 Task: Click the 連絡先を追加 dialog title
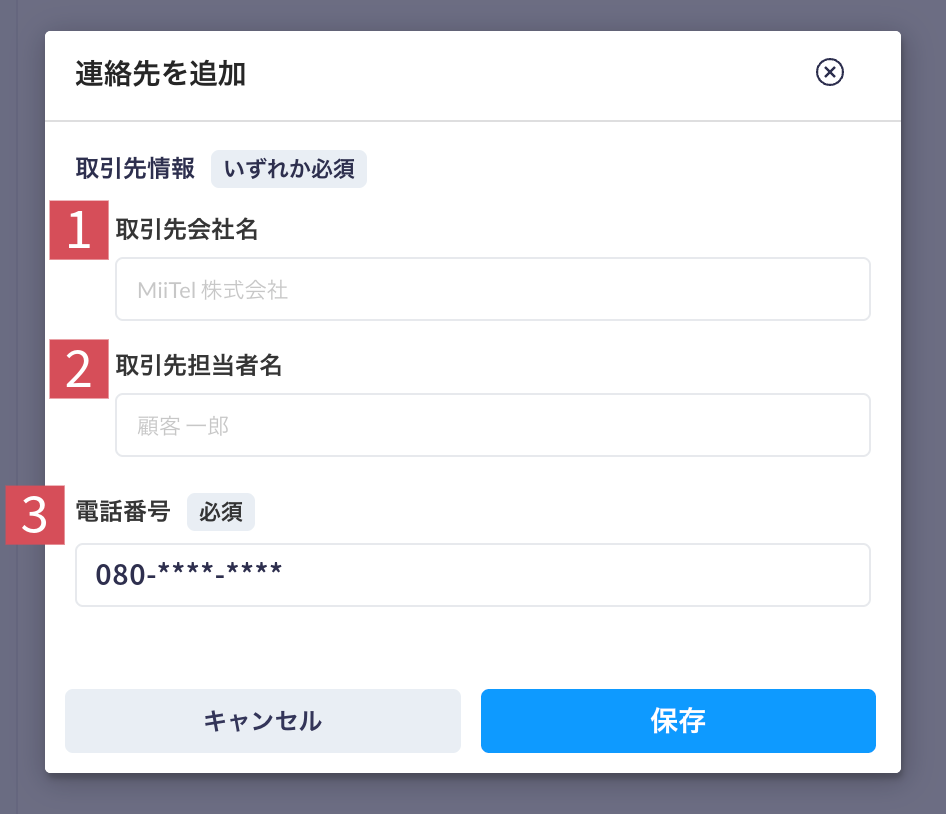point(160,74)
